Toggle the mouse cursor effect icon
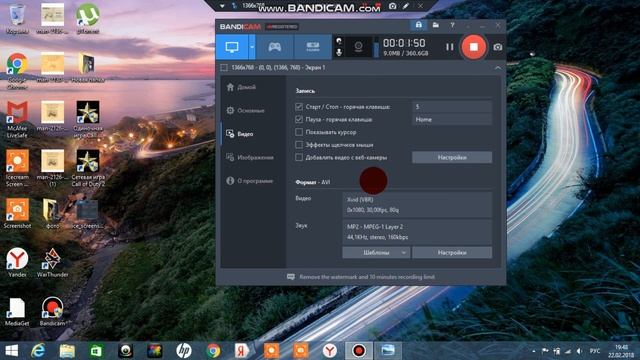This screenshot has width=640, height=360. coord(339,41)
